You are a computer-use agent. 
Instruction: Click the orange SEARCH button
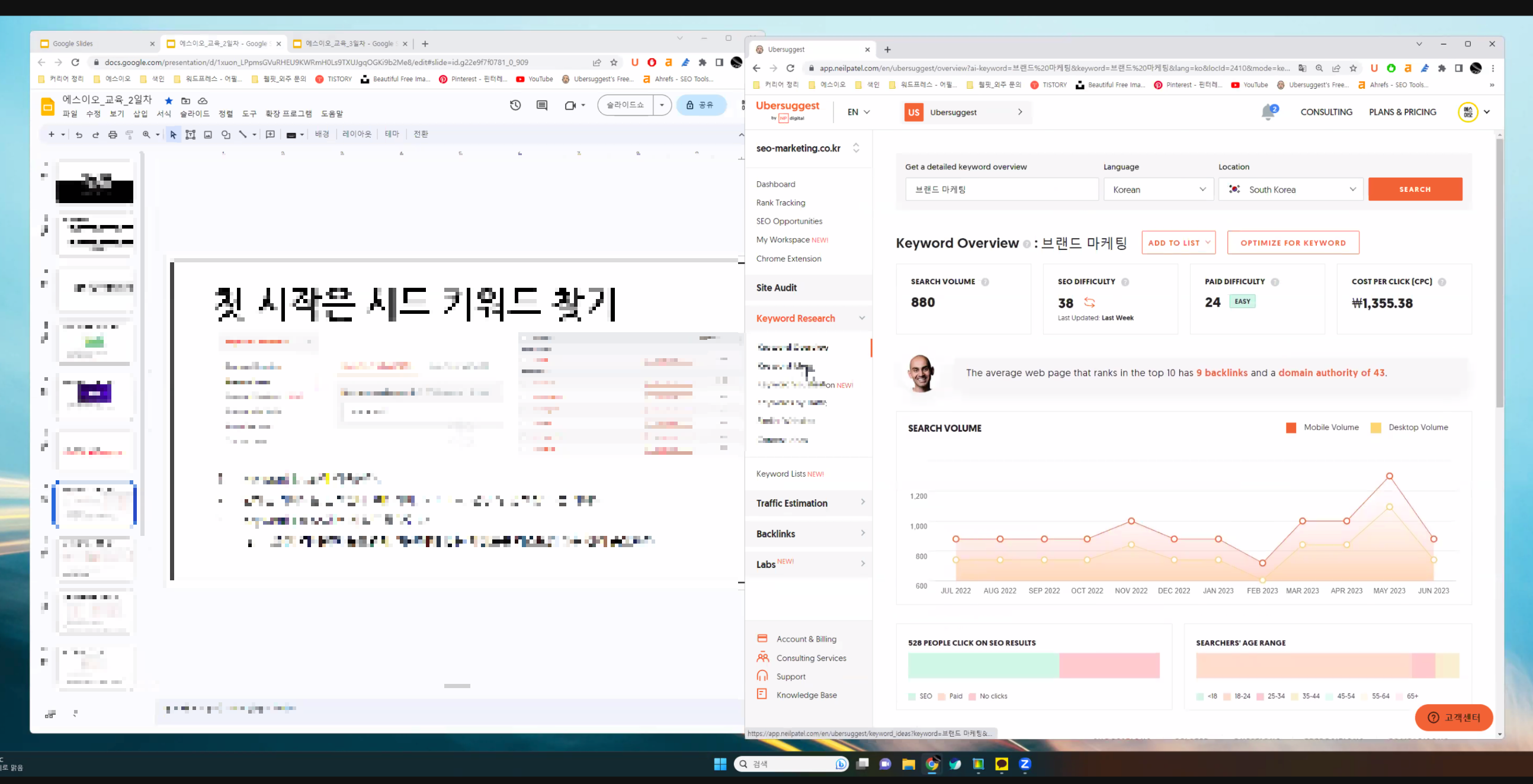1415,189
